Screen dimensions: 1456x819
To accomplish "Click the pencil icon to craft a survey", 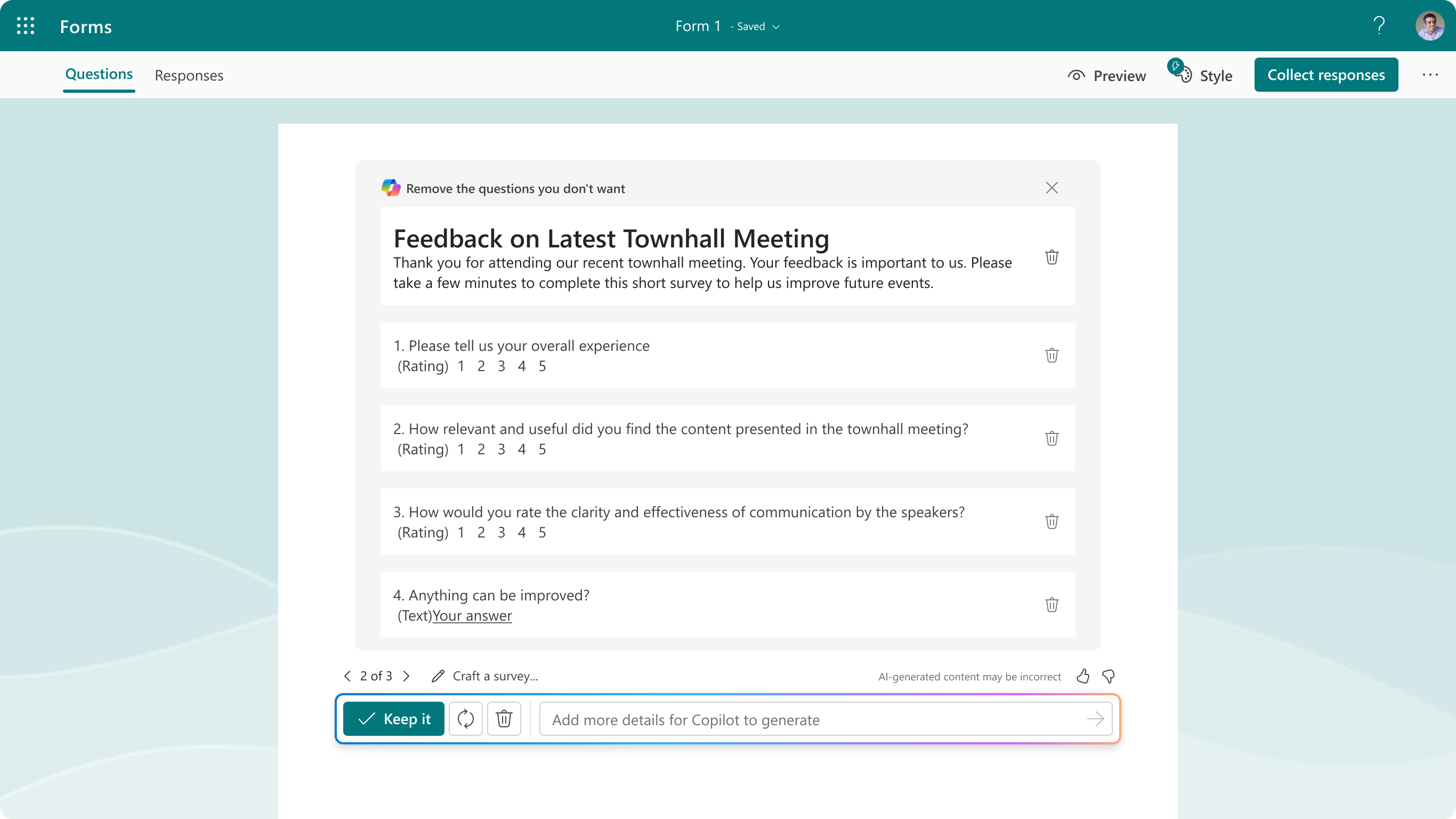I will coord(437,676).
